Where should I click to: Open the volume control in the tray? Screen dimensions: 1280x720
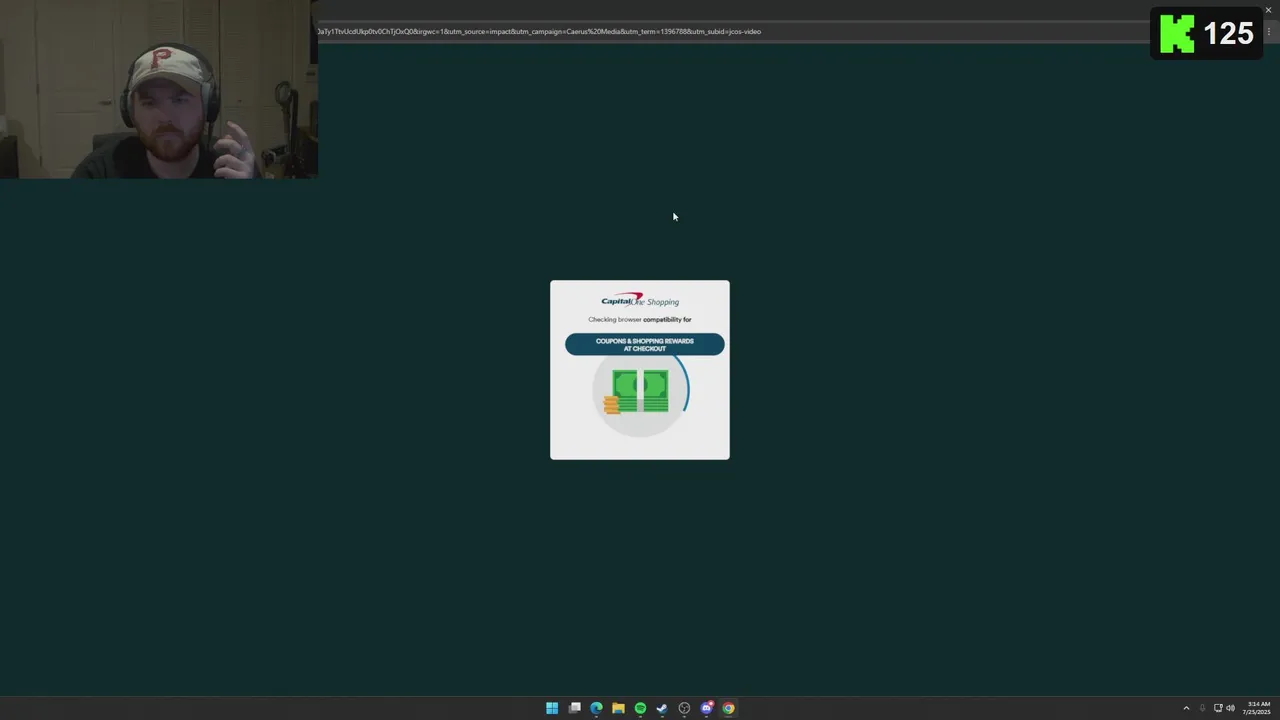[1230, 708]
